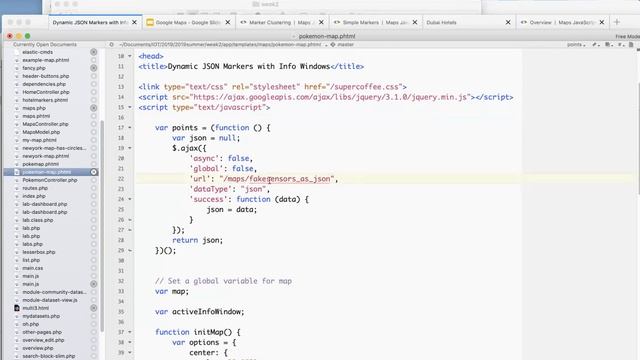Open dependencies.php from the sidebar

tap(44, 84)
